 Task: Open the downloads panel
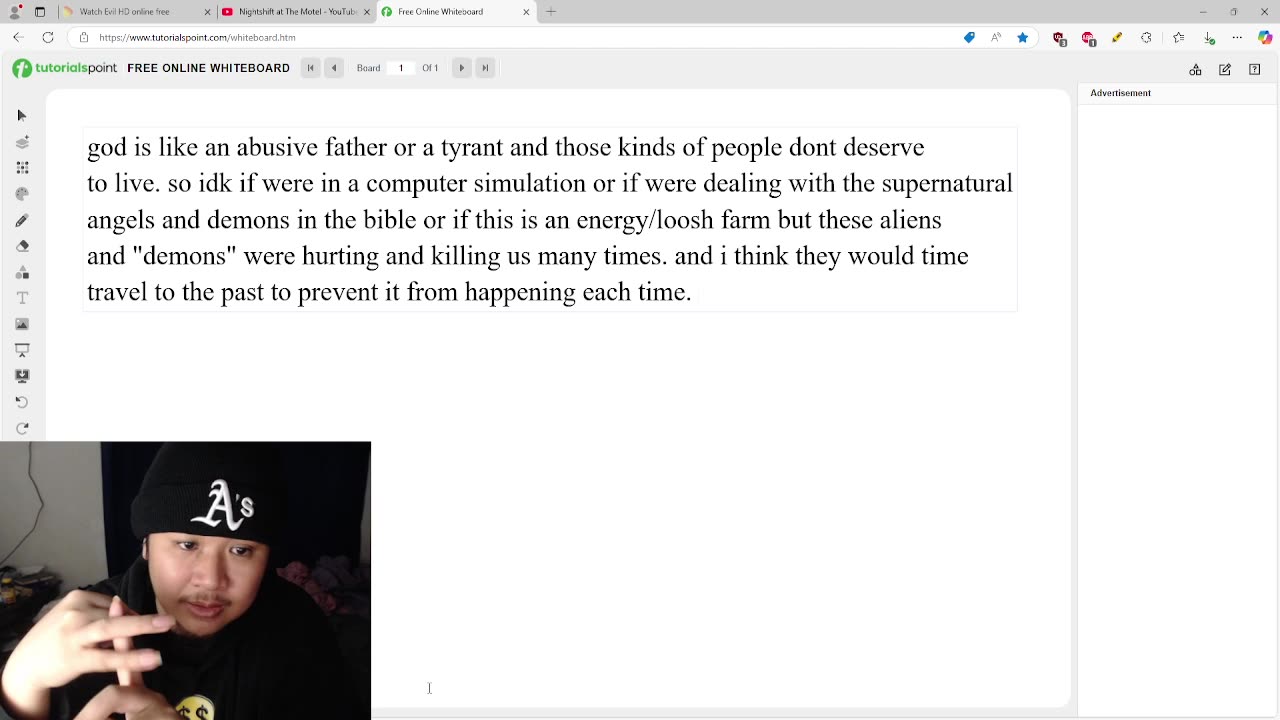pyautogui.click(x=1209, y=38)
